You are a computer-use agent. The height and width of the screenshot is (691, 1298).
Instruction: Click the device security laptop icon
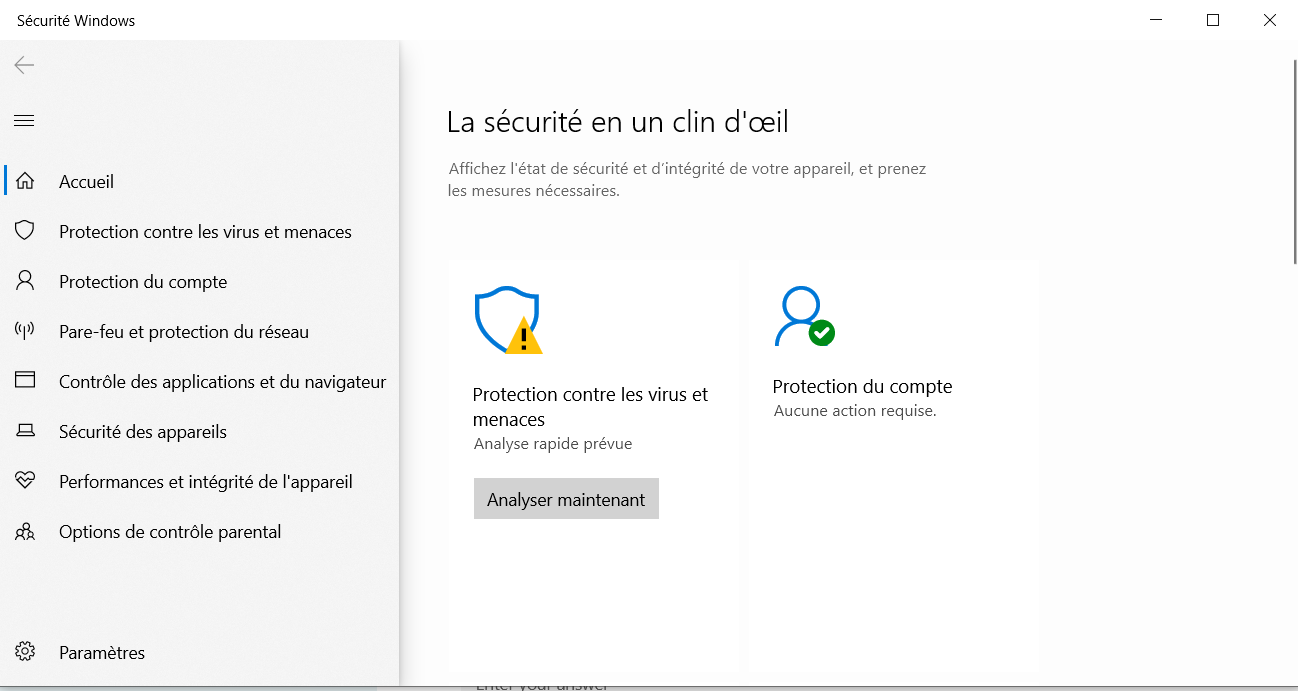coord(25,431)
